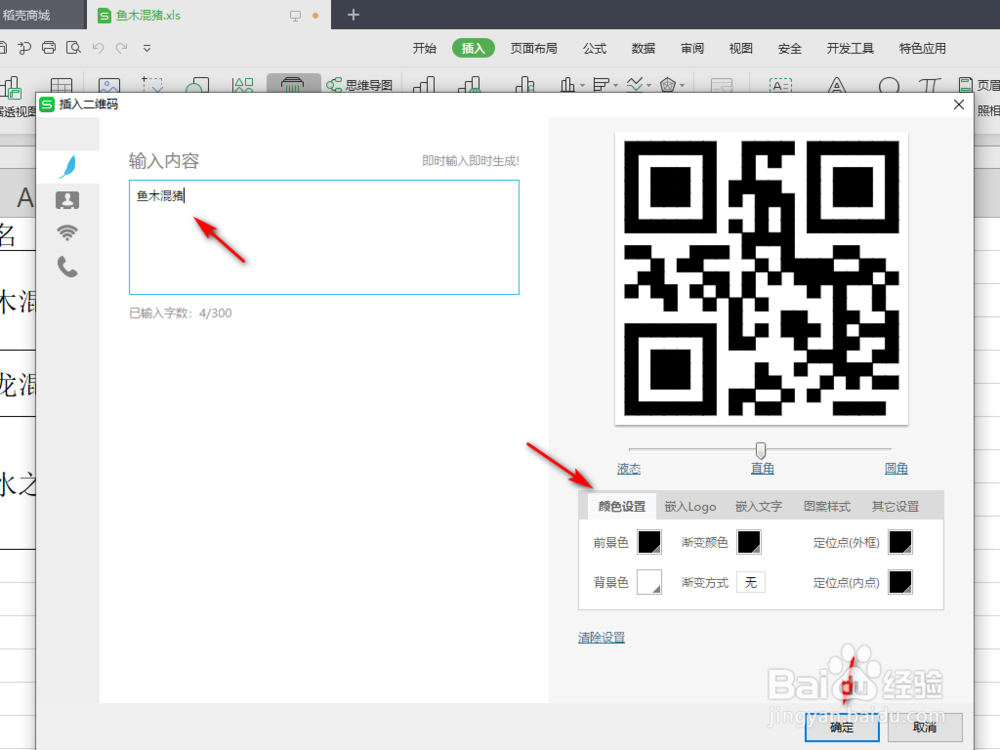Pick the 背景色 color swatch

(649, 582)
